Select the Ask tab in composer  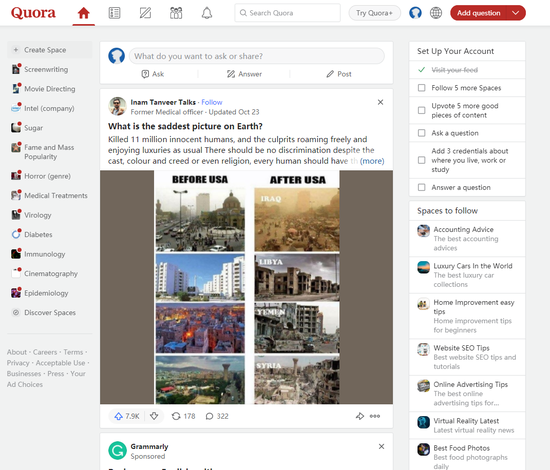pyautogui.click(x=153, y=74)
